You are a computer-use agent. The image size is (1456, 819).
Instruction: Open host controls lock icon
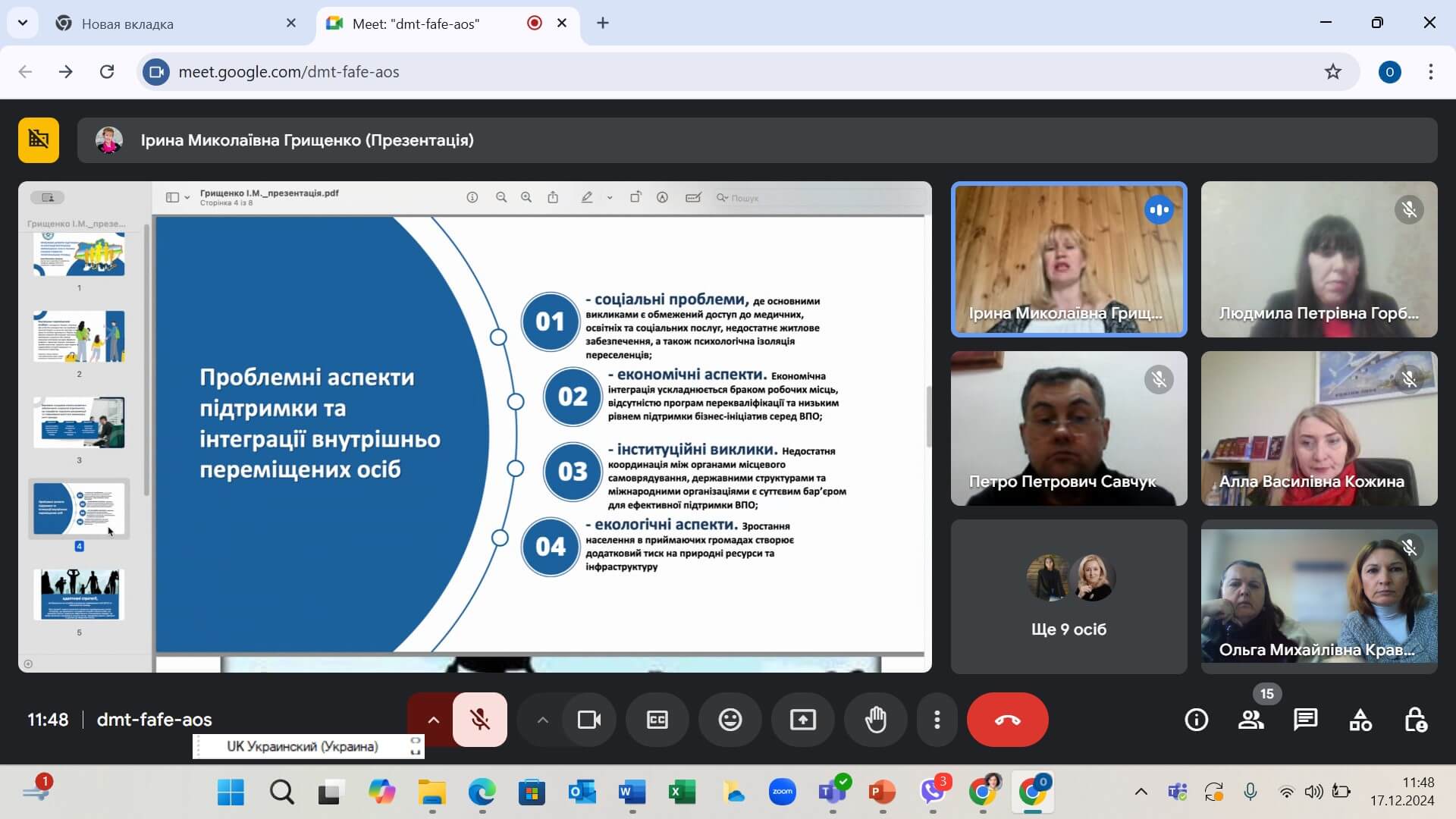click(1415, 720)
